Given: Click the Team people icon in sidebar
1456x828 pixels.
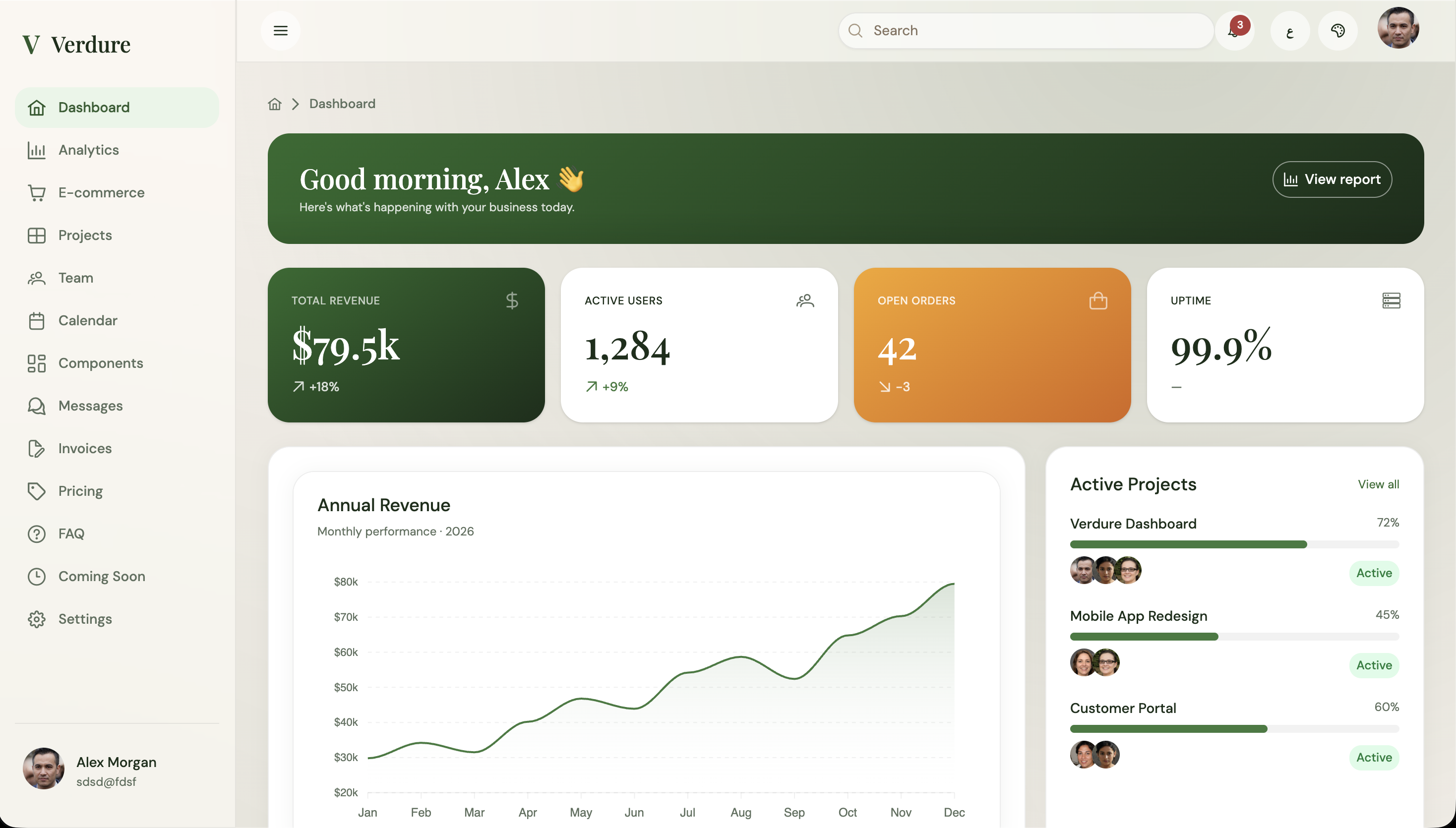Looking at the screenshot, I should point(36,278).
